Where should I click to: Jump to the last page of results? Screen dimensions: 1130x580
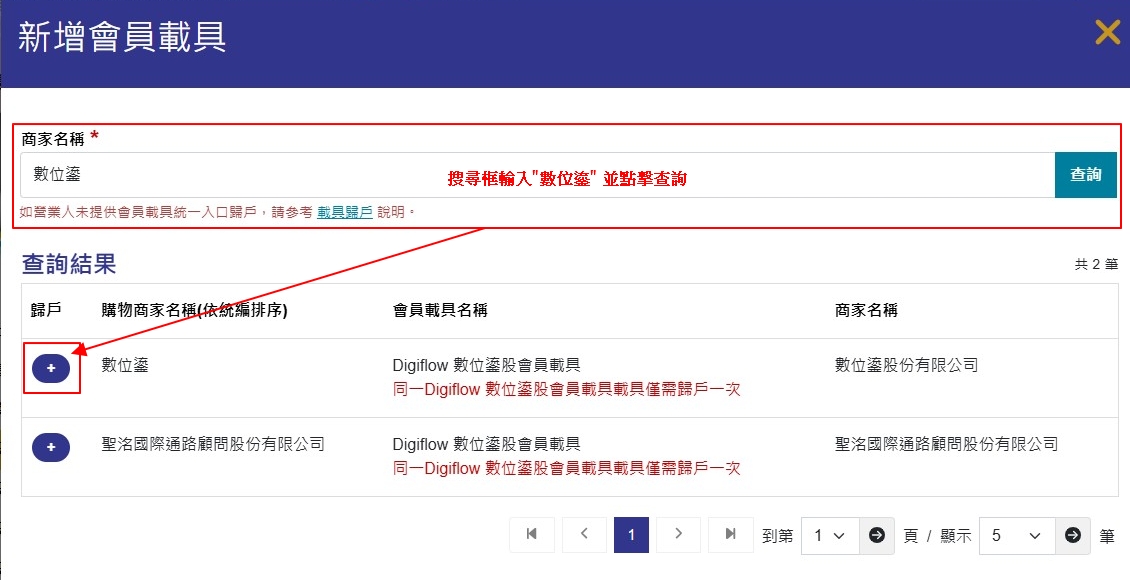tap(731, 535)
